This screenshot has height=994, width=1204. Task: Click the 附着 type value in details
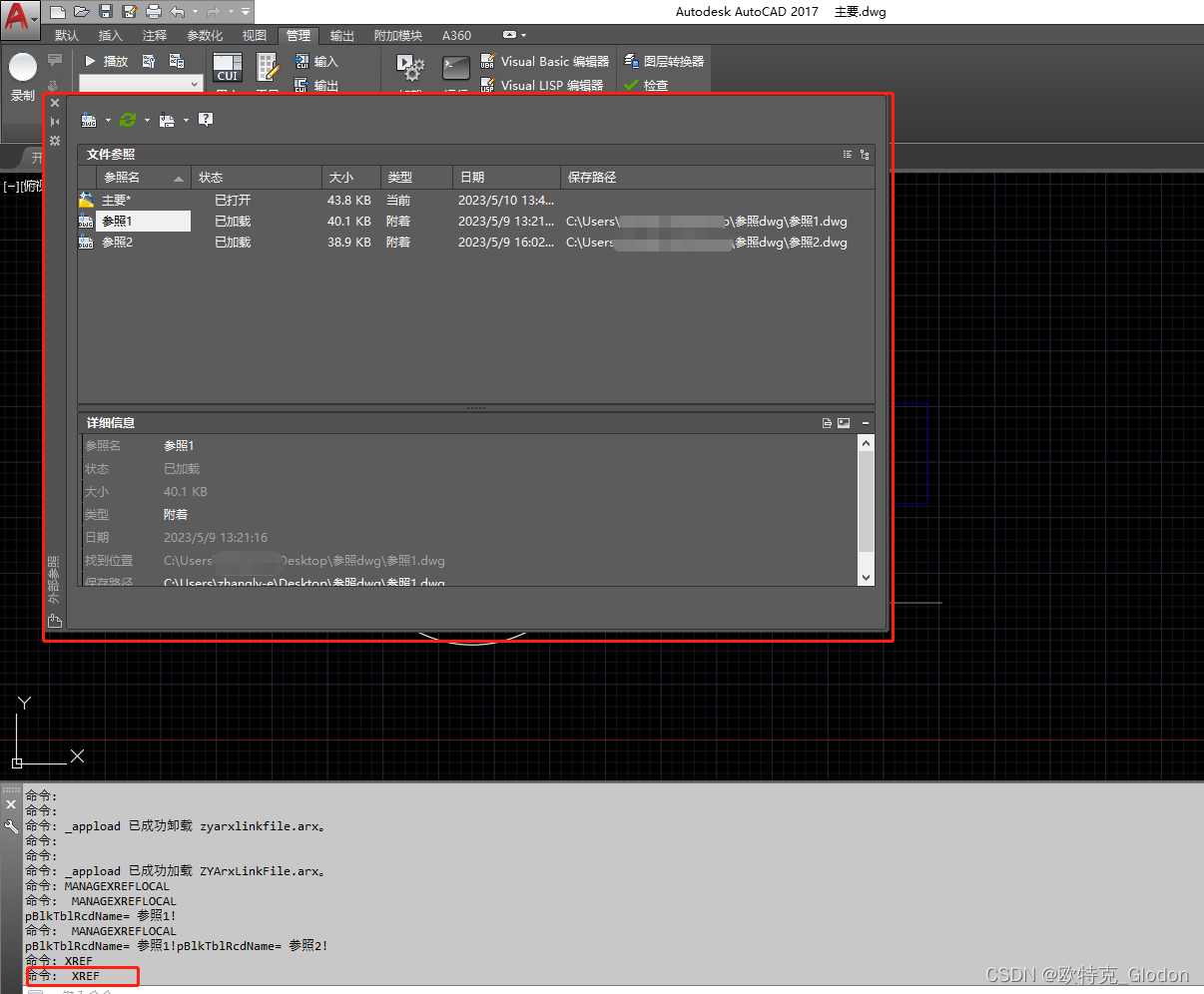coord(176,514)
